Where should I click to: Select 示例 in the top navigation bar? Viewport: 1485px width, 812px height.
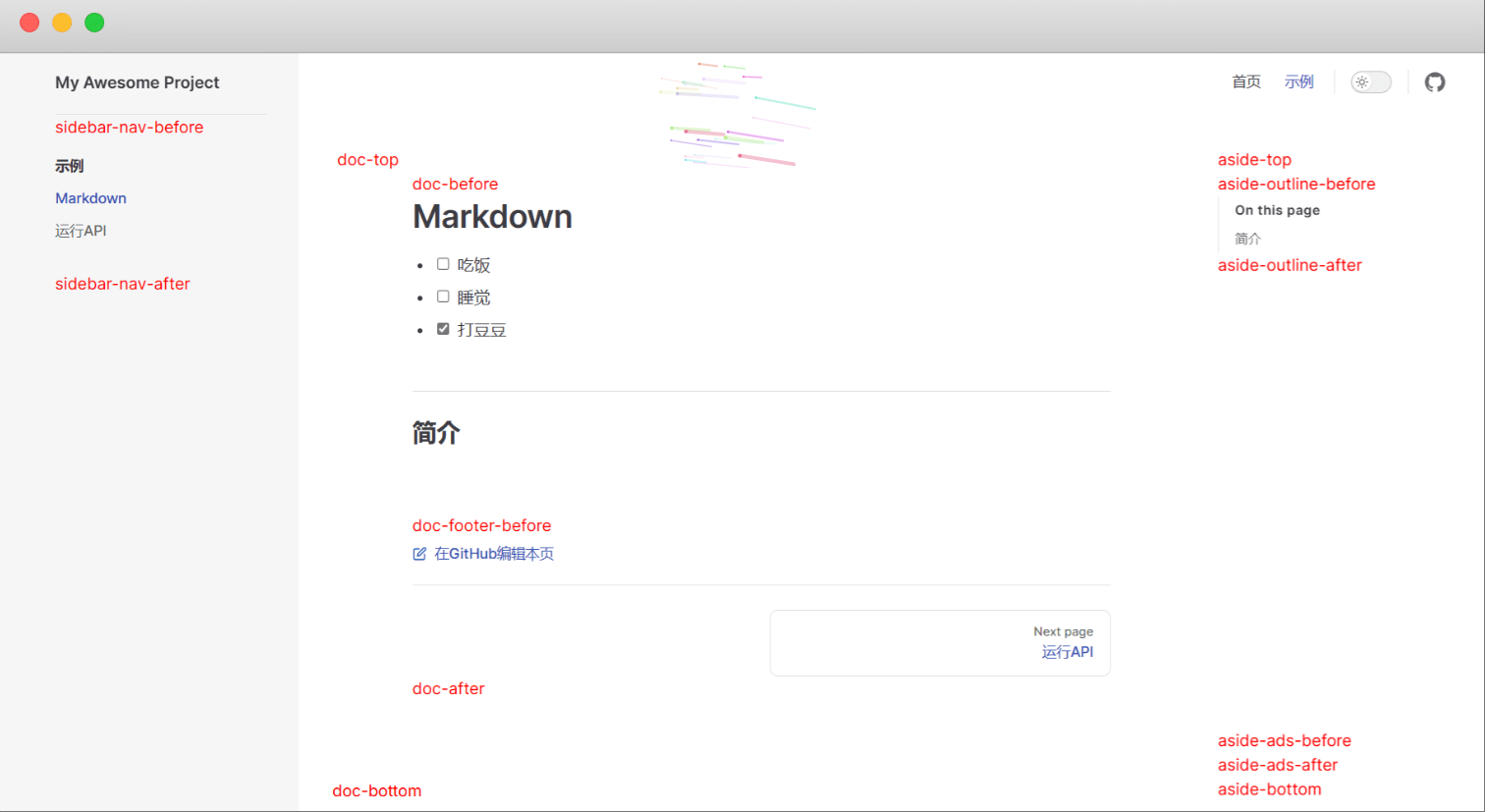click(1298, 82)
